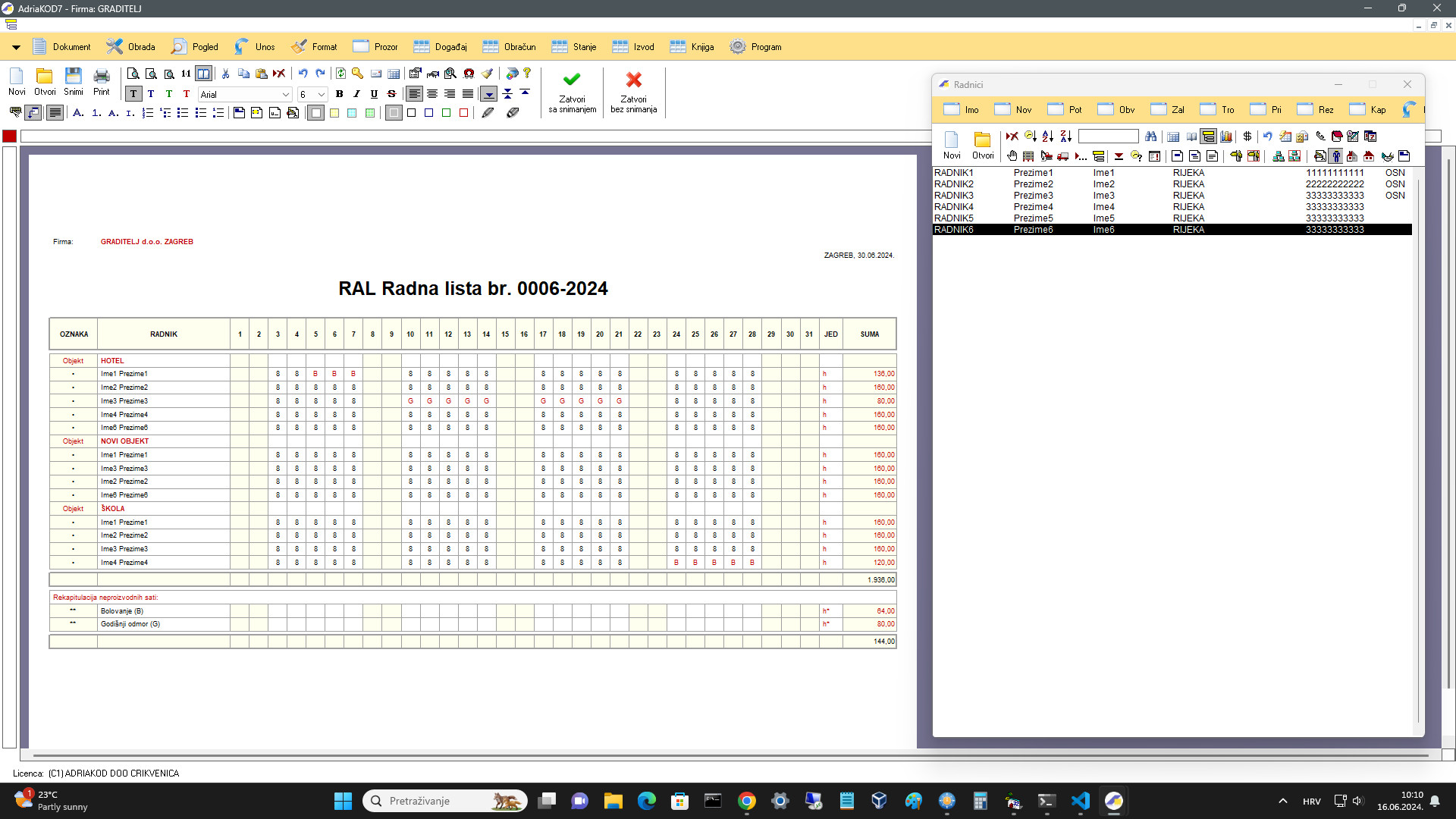The image size is (1456, 819).
Task: Open Visual Studio Code from the taskbar
Action: tap(1080, 801)
